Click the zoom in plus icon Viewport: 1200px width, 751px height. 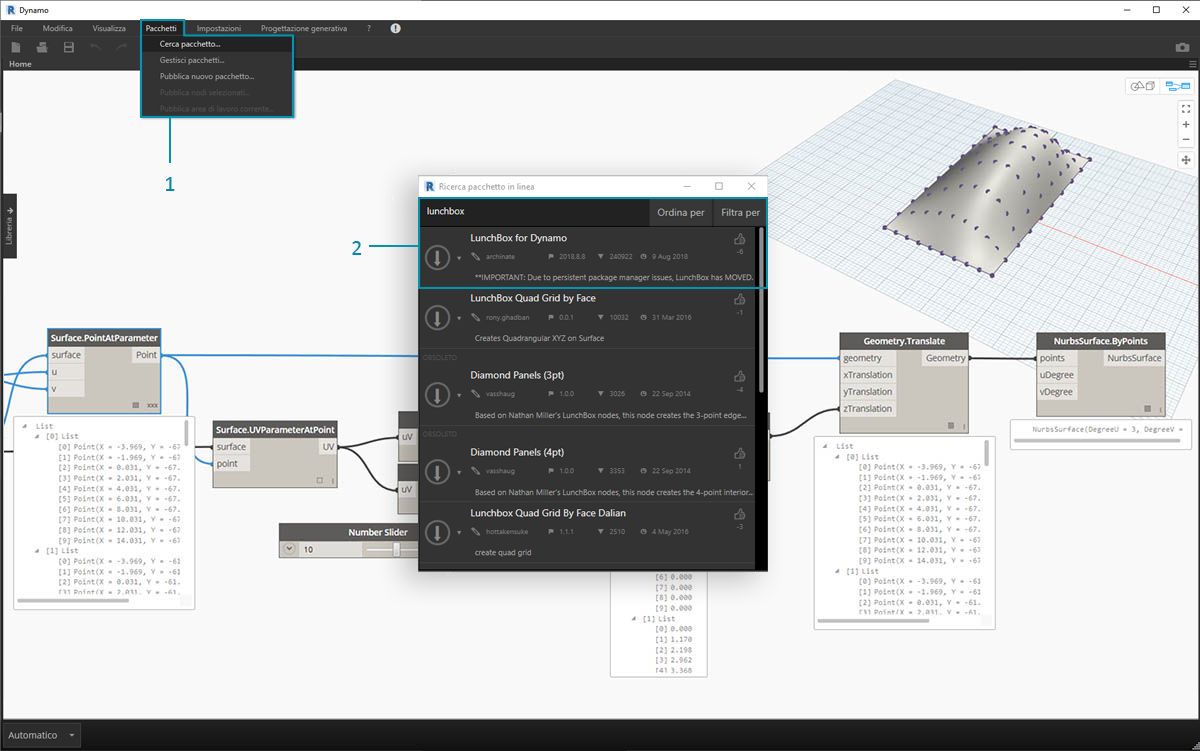[x=1186, y=124]
